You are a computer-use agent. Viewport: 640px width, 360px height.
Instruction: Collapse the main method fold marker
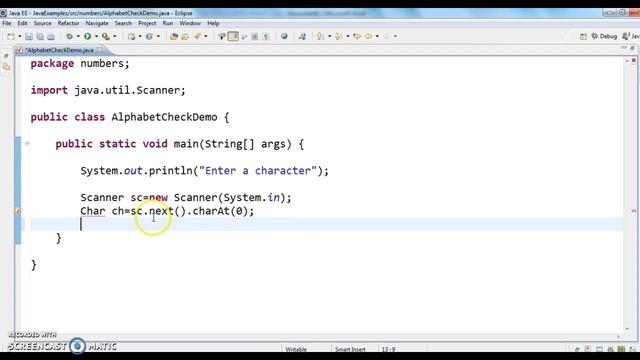[x=27, y=144]
